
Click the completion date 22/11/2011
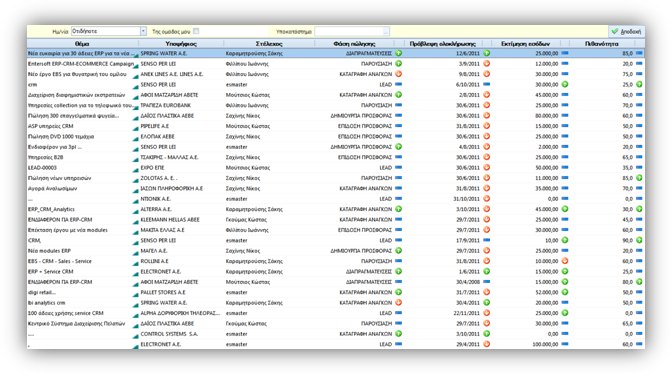pos(466,313)
